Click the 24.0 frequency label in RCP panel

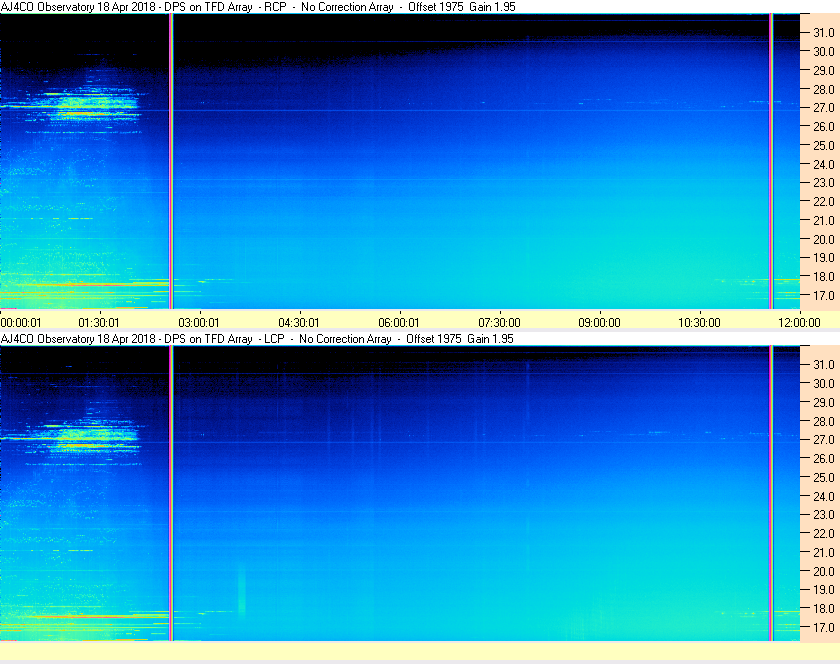point(824,165)
